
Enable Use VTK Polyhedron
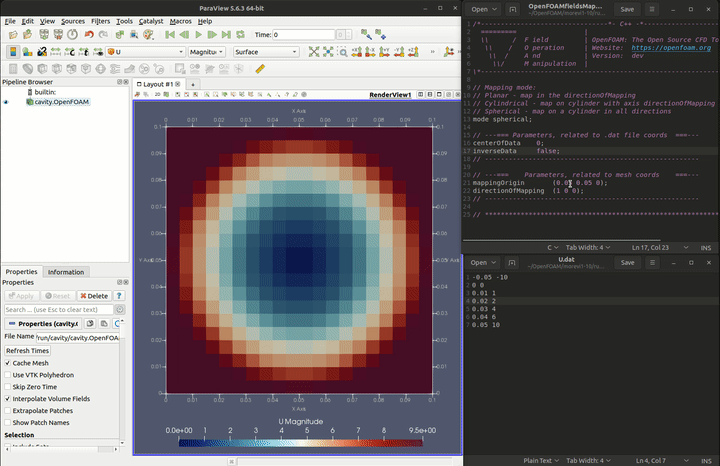pyautogui.click(x=7, y=375)
